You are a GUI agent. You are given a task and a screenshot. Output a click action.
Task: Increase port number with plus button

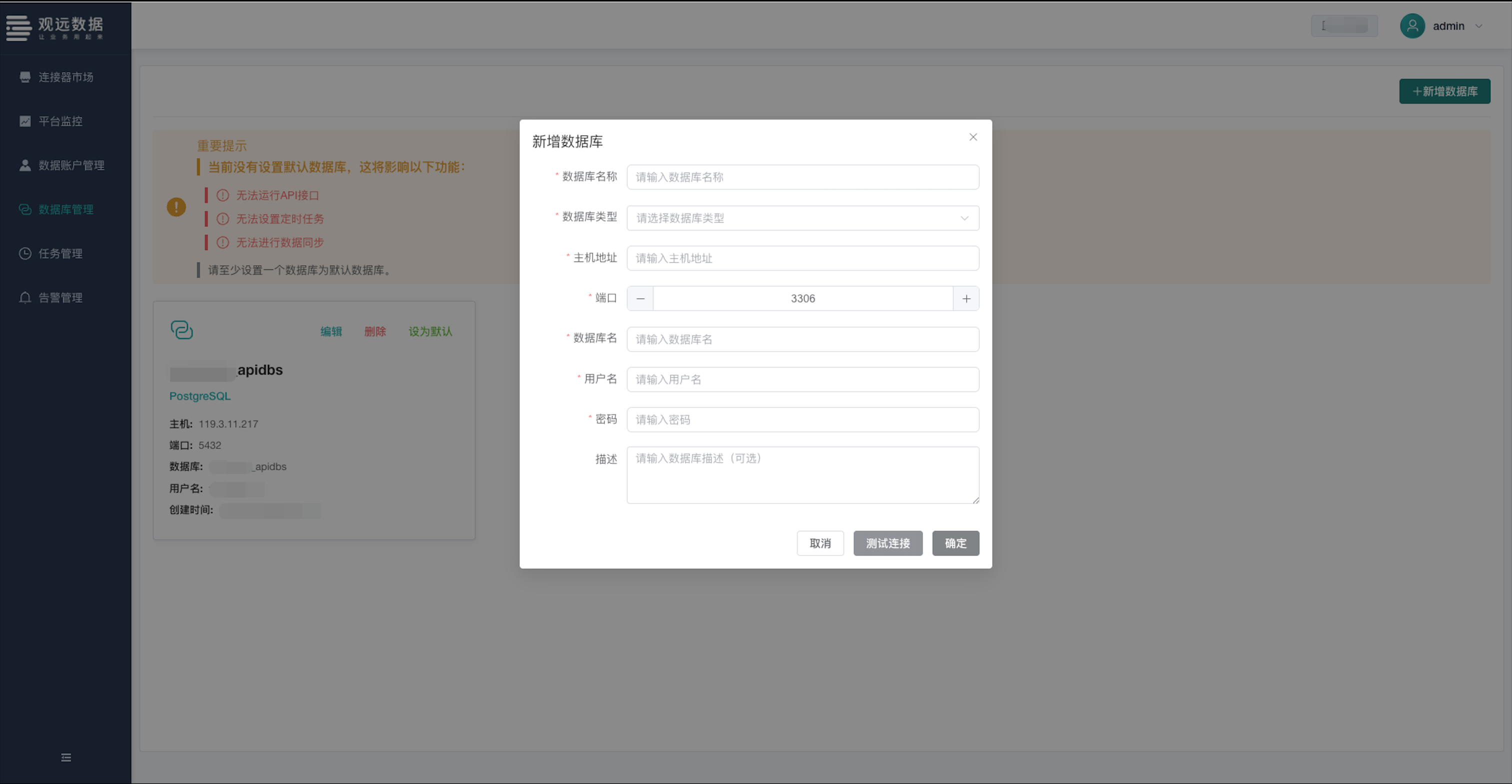(x=965, y=298)
